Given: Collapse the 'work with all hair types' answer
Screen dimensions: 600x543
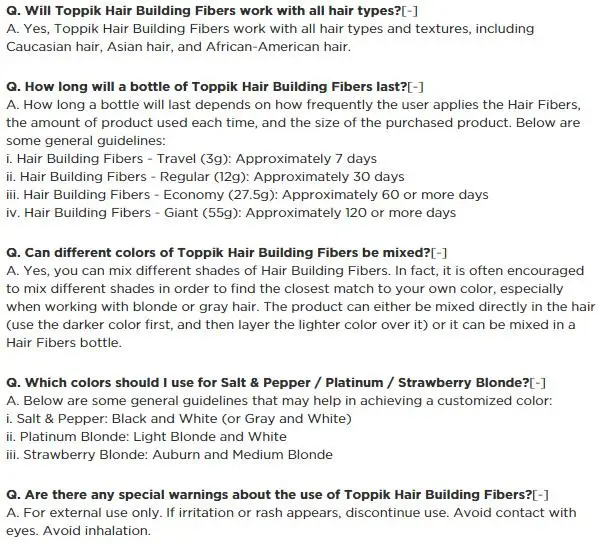Looking at the screenshot, I should [x=409, y=11].
